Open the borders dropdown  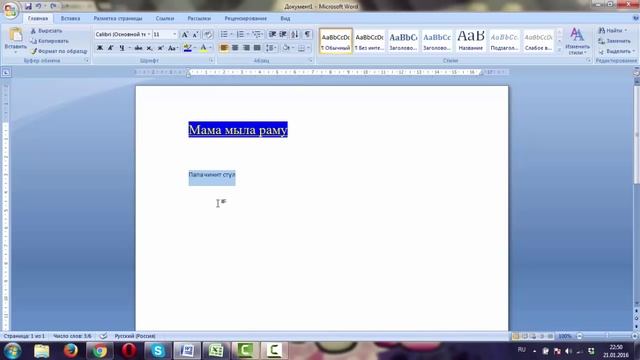308,48
